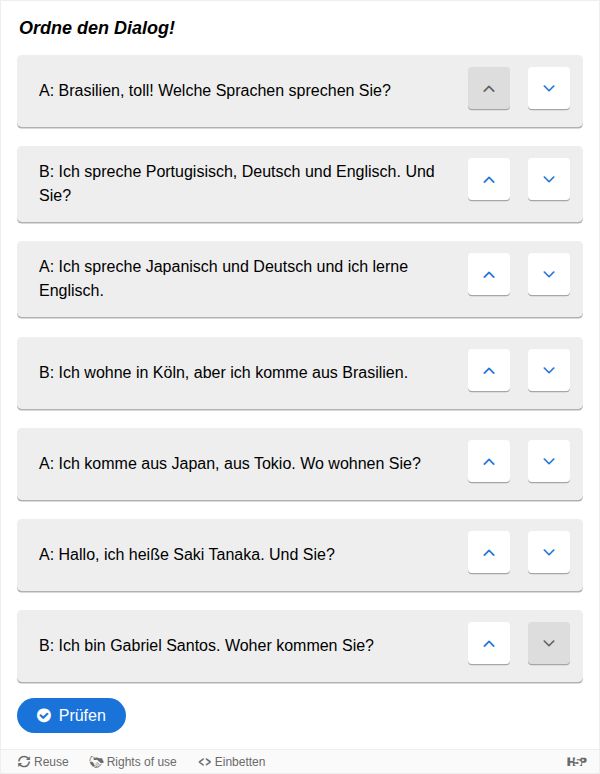Screen dimensions: 600x774
Task: Move 'Hallo, ich heiße Saki Tanaka' down
Action: pyautogui.click(x=548, y=553)
